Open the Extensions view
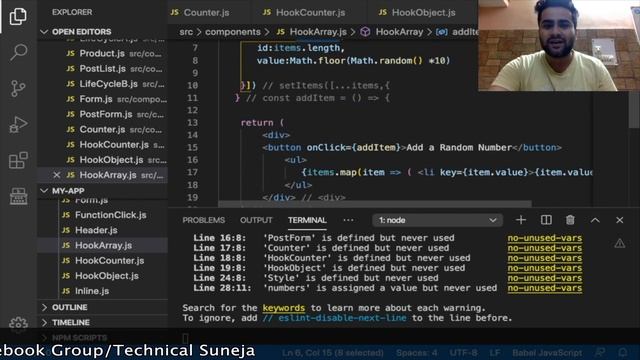The width and height of the screenshot is (640, 360). tap(18, 160)
